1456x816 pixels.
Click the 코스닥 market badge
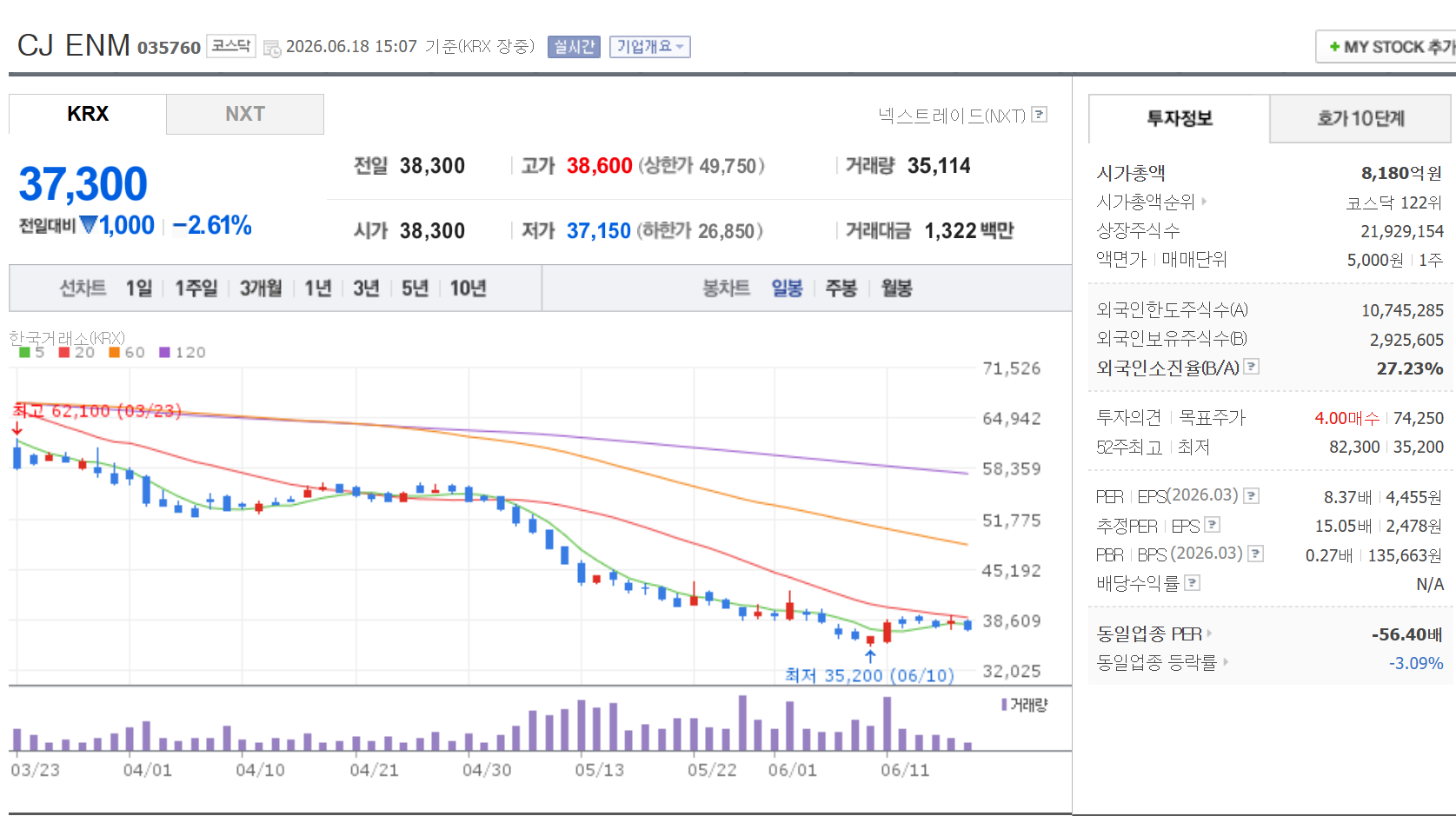pos(231,46)
